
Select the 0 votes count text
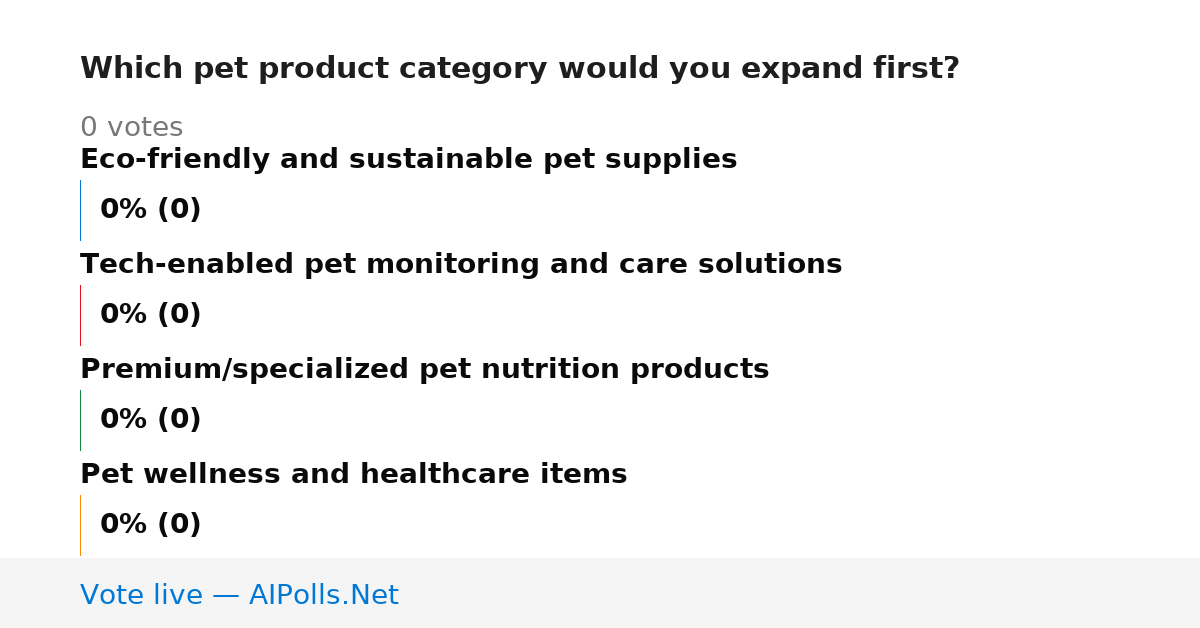131,128
